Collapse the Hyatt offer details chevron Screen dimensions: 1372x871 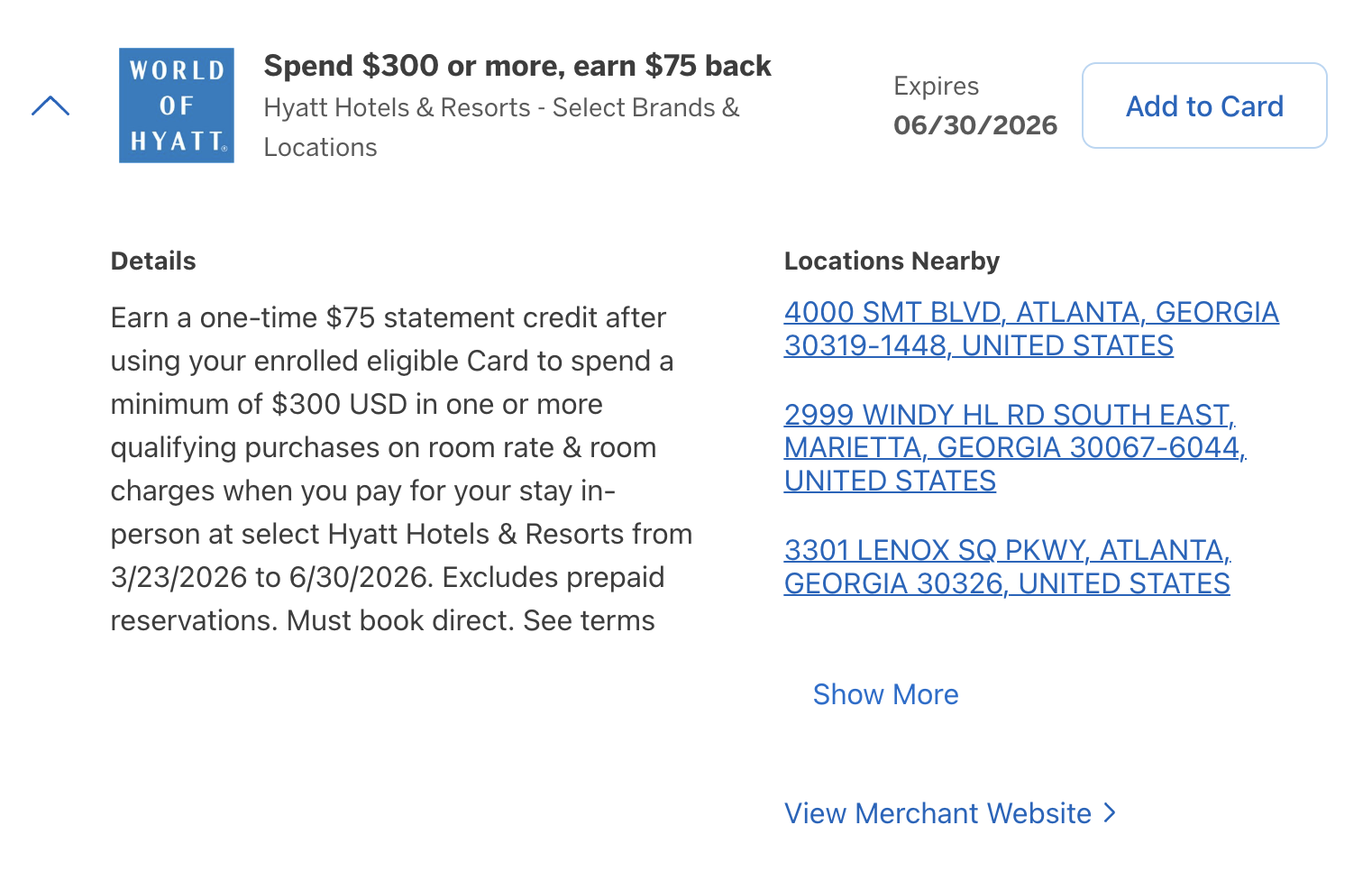pyautogui.click(x=50, y=106)
